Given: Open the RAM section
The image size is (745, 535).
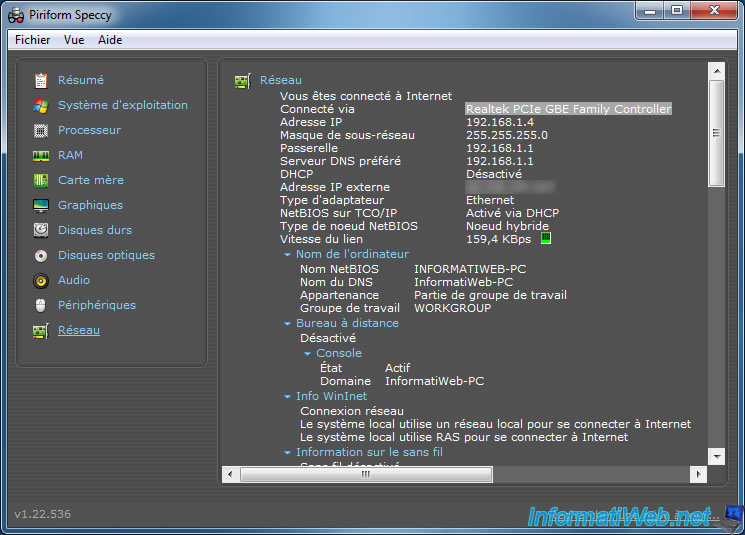Looking at the screenshot, I should point(70,155).
